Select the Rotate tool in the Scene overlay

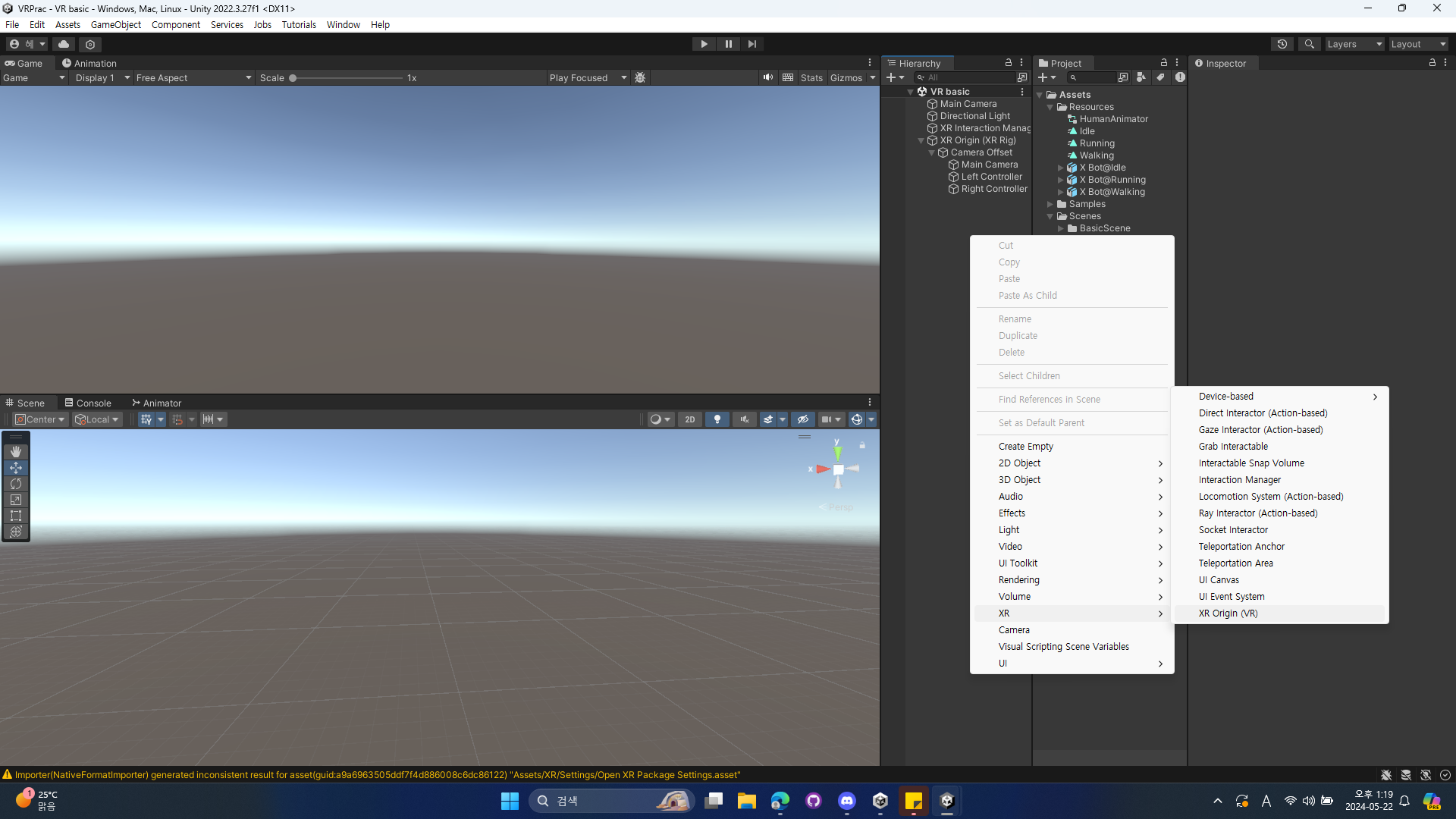pyautogui.click(x=16, y=484)
